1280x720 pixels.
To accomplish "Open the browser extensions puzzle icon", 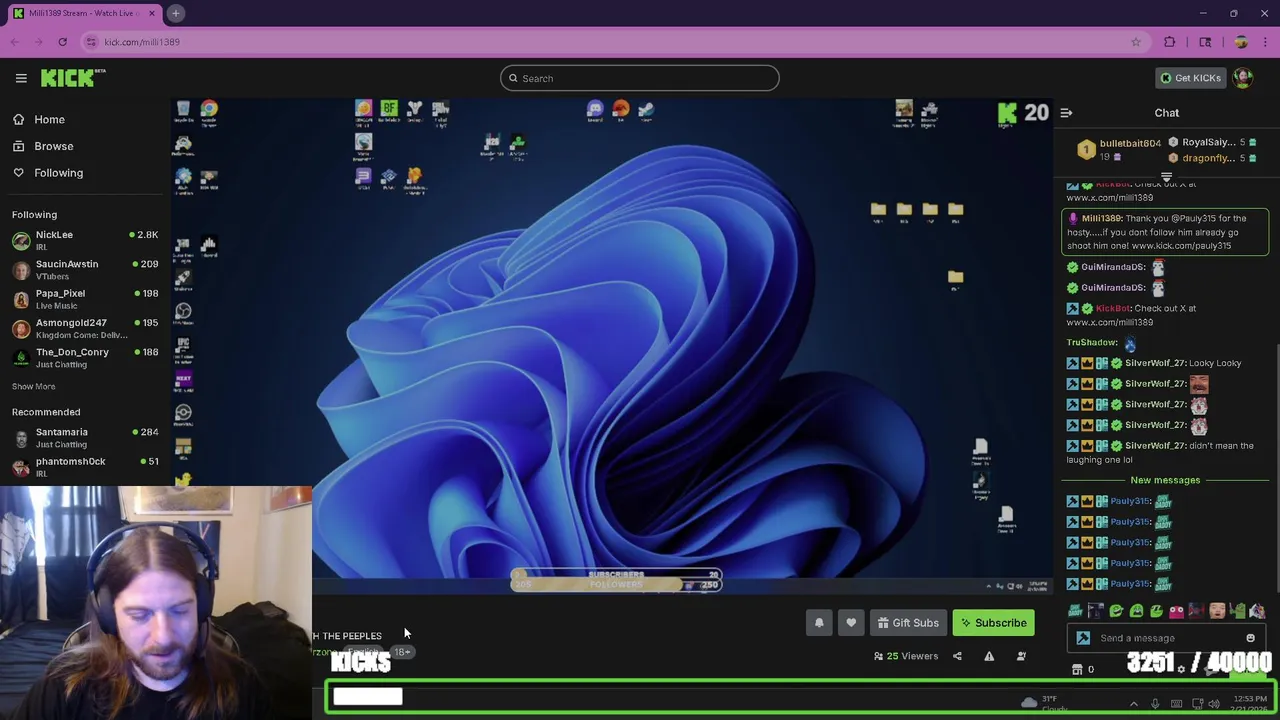I will coord(1170,42).
